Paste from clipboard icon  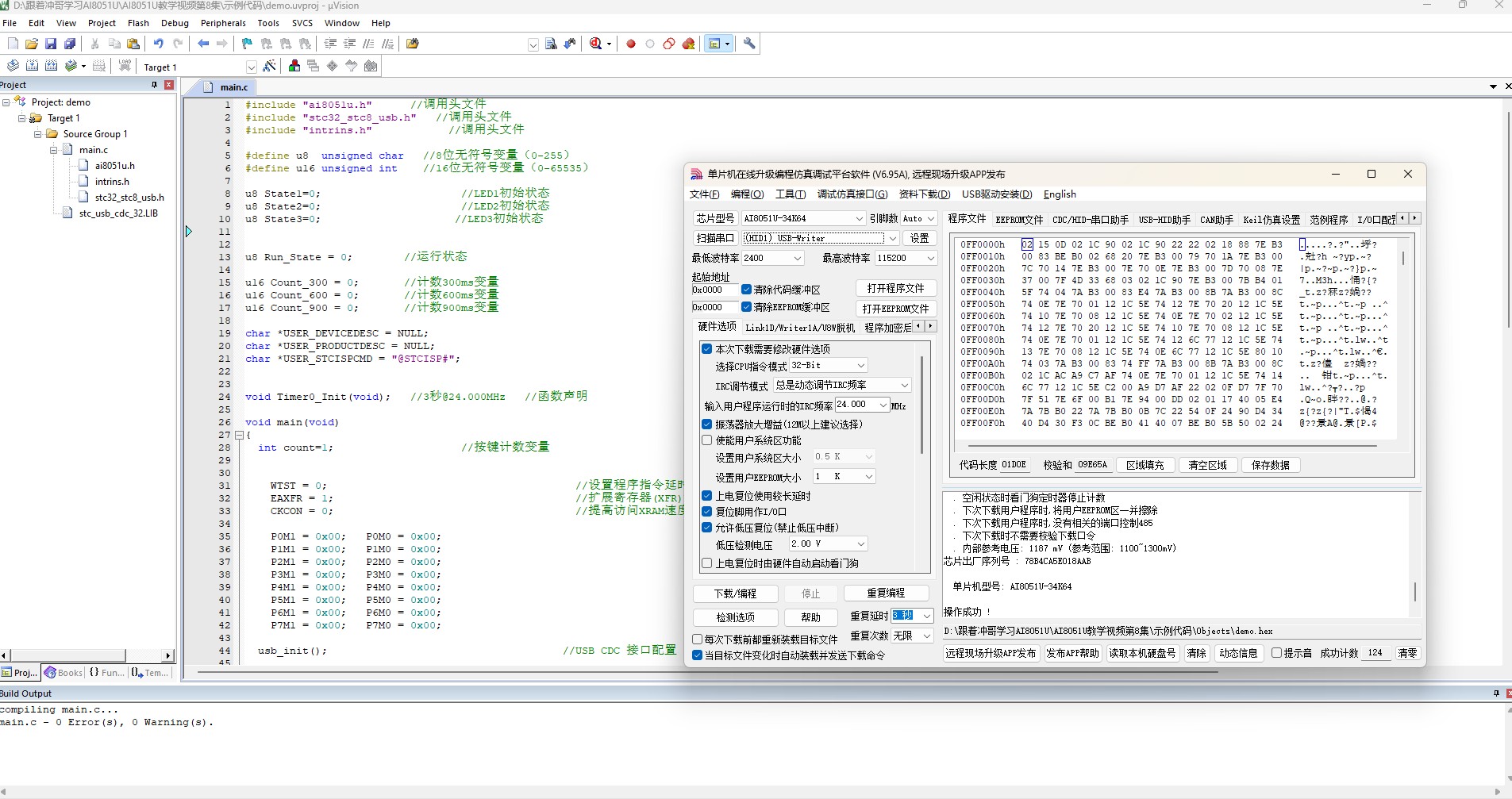133,44
